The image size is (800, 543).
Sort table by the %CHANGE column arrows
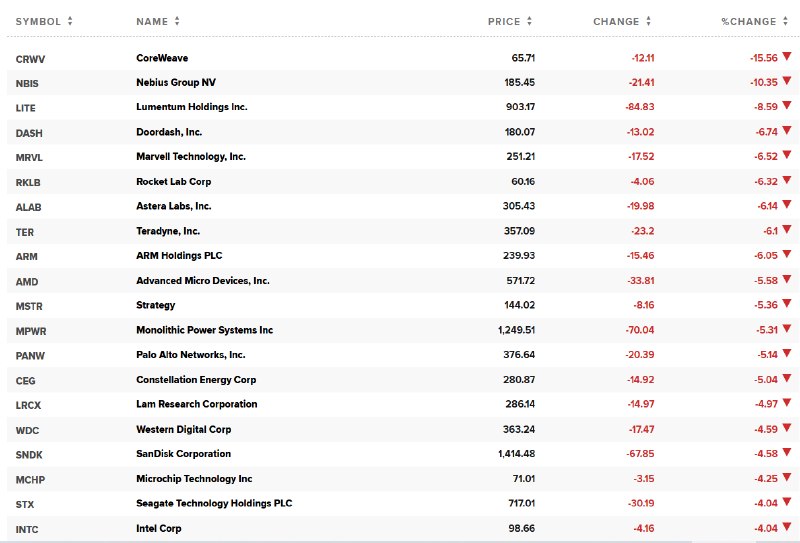tap(785, 21)
